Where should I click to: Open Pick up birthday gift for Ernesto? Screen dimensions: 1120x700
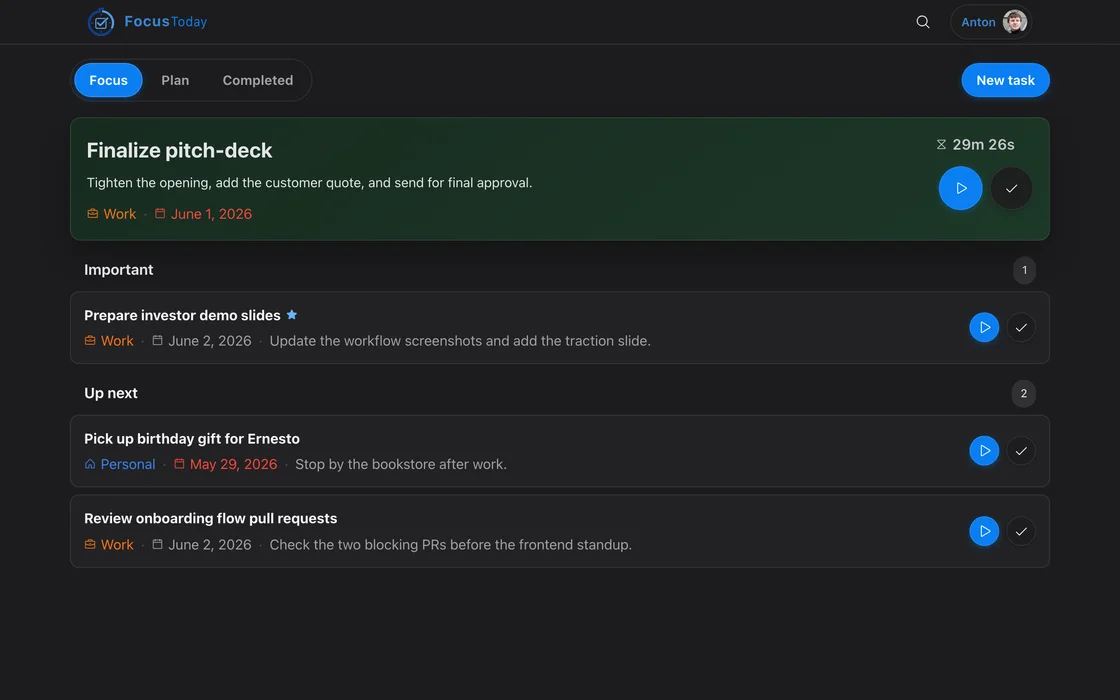tap(192, 439)
